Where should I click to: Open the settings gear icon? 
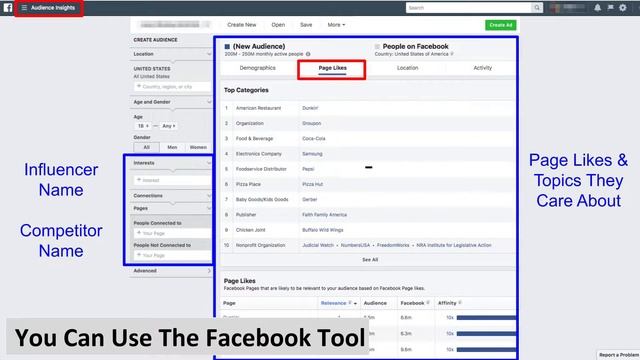pos(623,8)
